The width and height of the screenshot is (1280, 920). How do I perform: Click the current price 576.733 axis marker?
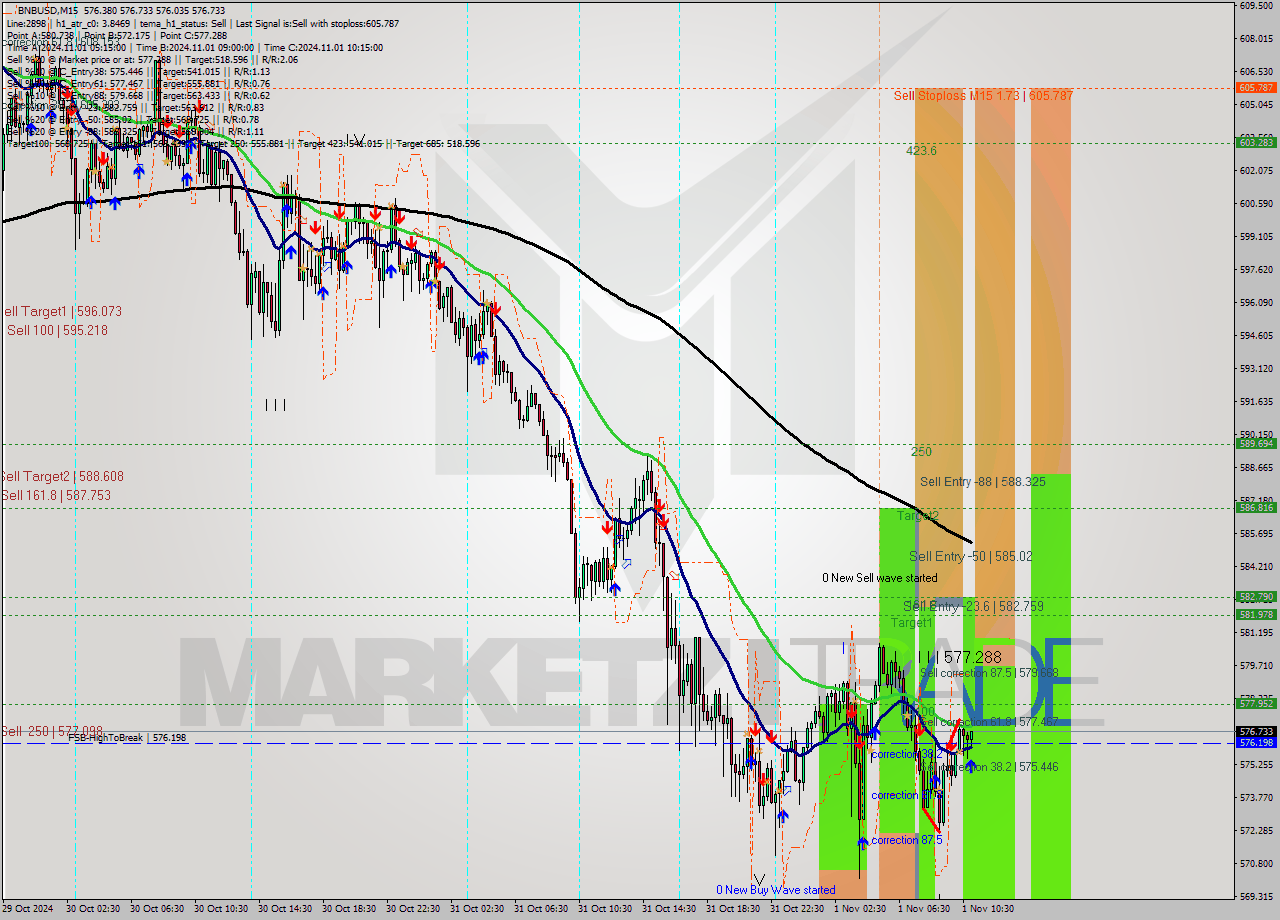pos(1256,731)
